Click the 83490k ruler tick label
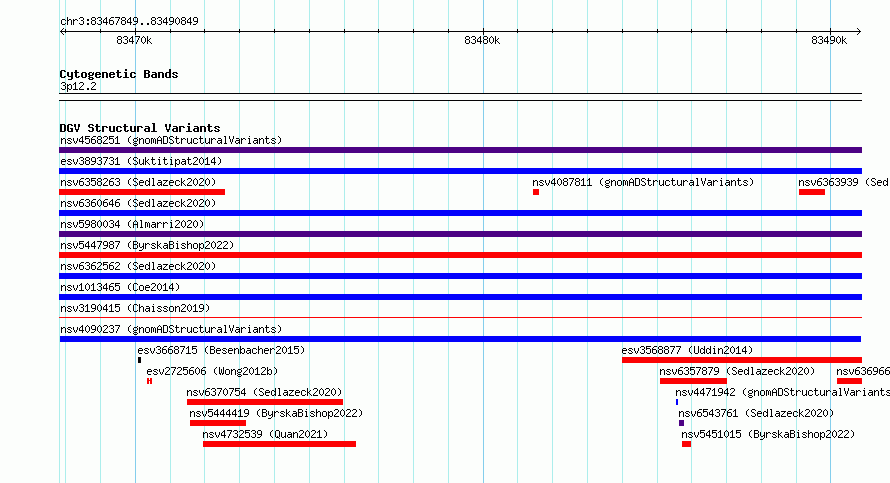 pyautogui.click(x=829, y=40)
